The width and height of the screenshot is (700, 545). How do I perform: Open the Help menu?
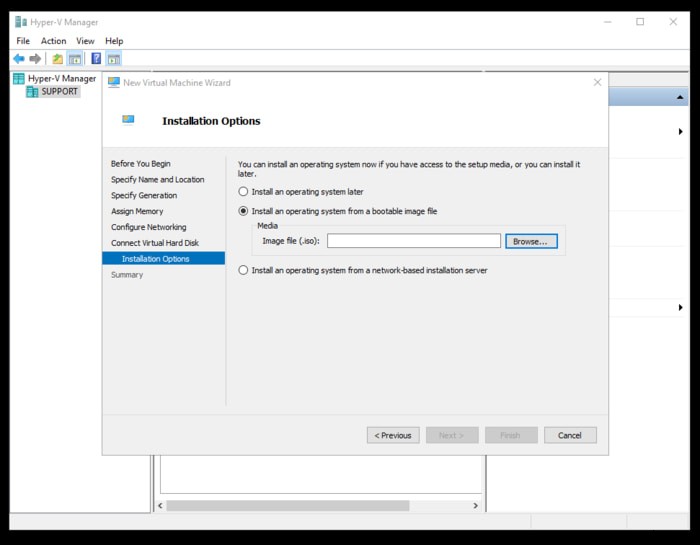[114, 41]
